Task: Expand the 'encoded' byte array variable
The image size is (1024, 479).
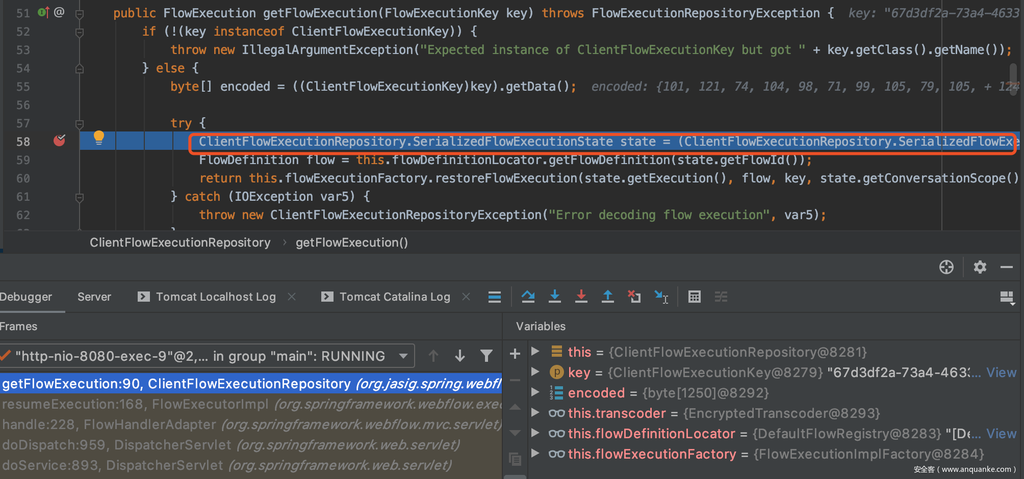Action: [536, 393]
